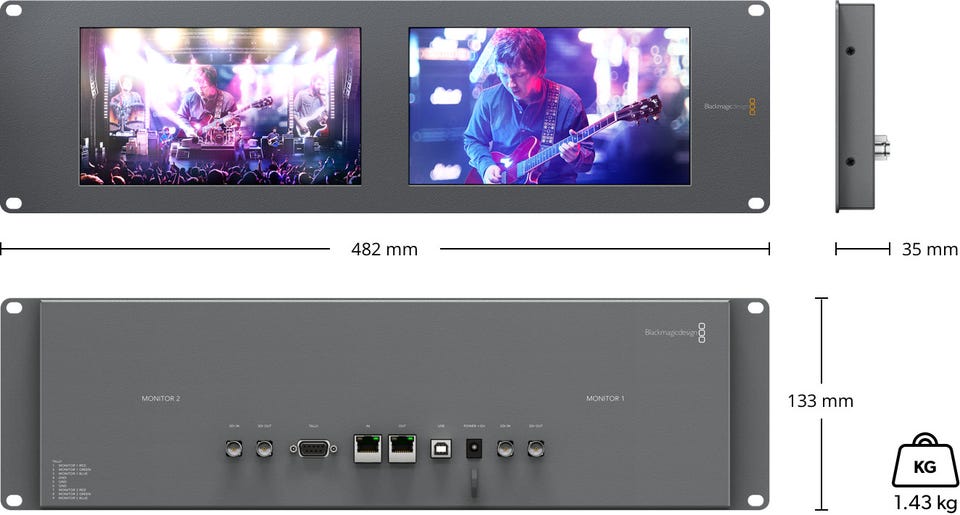Click the Ethernet OUT port
This screenshot has width=960, height=515.
point(402,448)
